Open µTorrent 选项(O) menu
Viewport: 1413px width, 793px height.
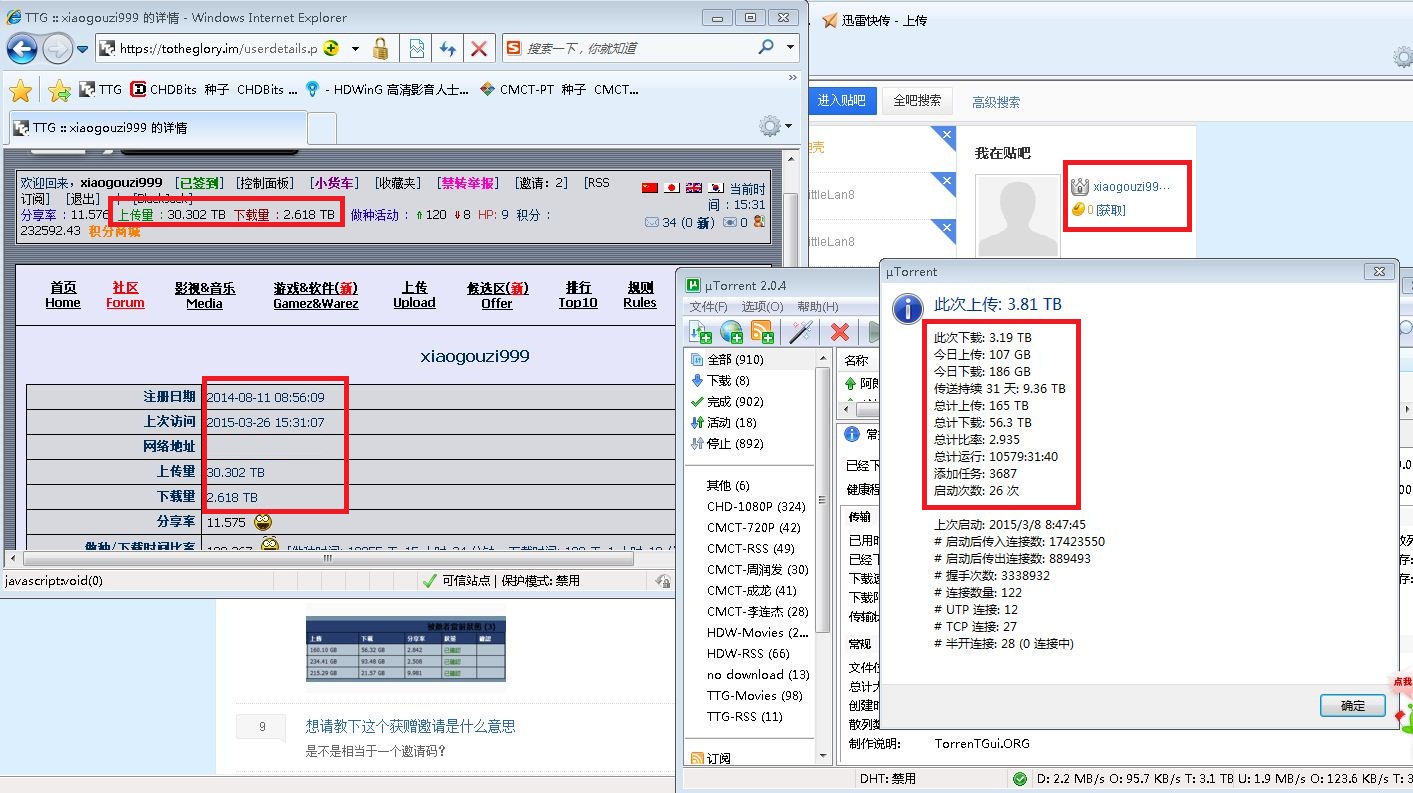[x=763, y=307]
